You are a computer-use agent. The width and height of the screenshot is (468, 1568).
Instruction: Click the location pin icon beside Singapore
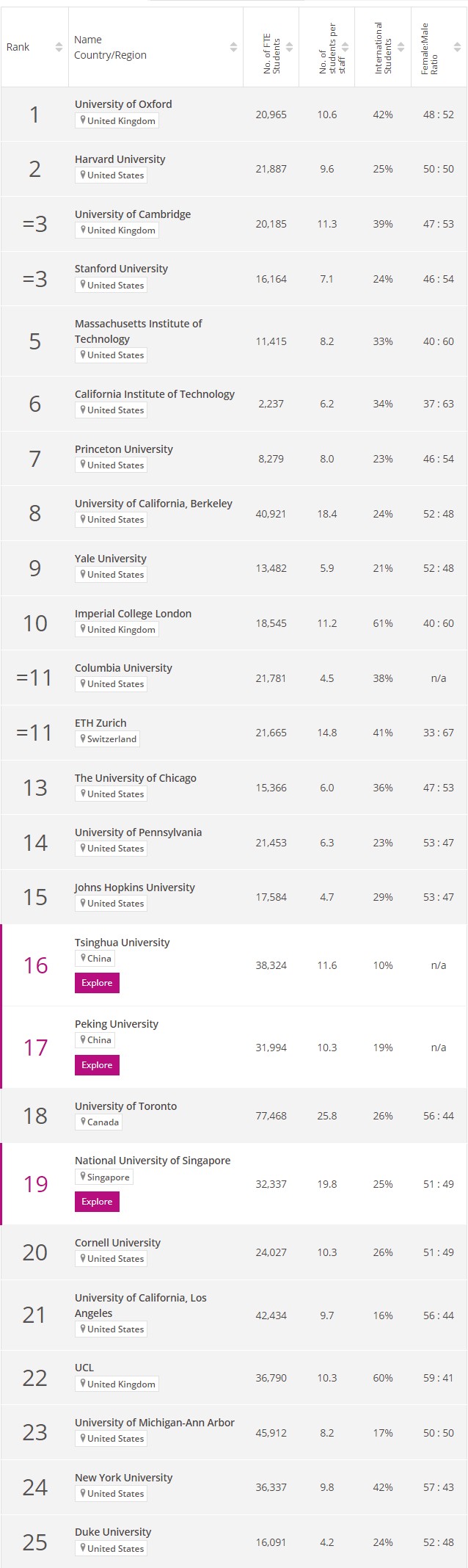82,1177
